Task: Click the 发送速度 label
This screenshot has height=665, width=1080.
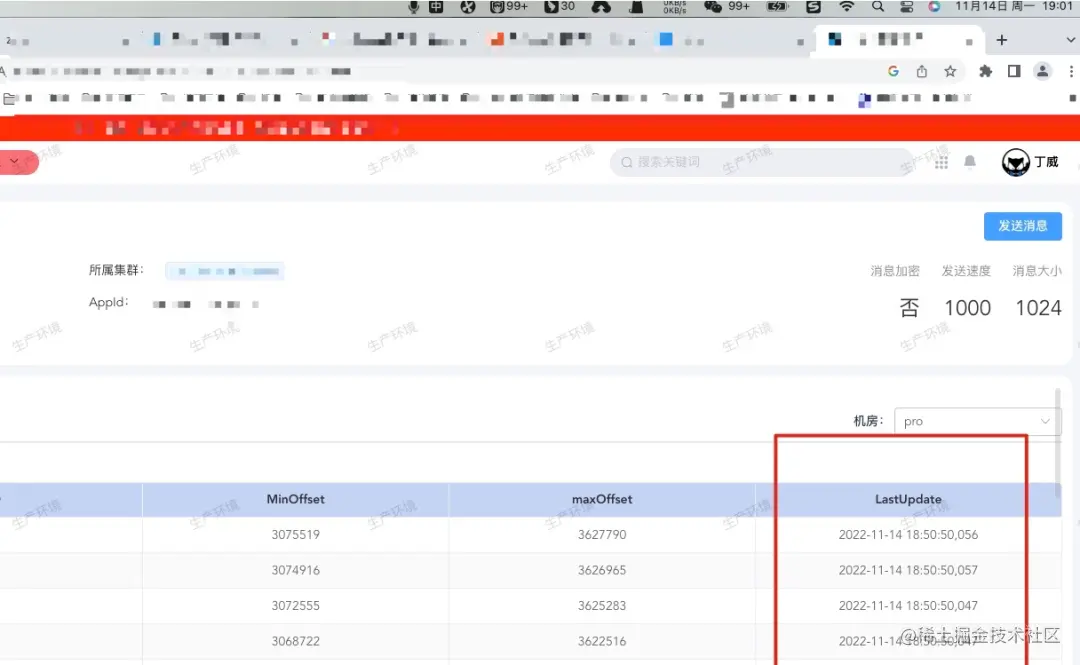Action: (966, 271)
